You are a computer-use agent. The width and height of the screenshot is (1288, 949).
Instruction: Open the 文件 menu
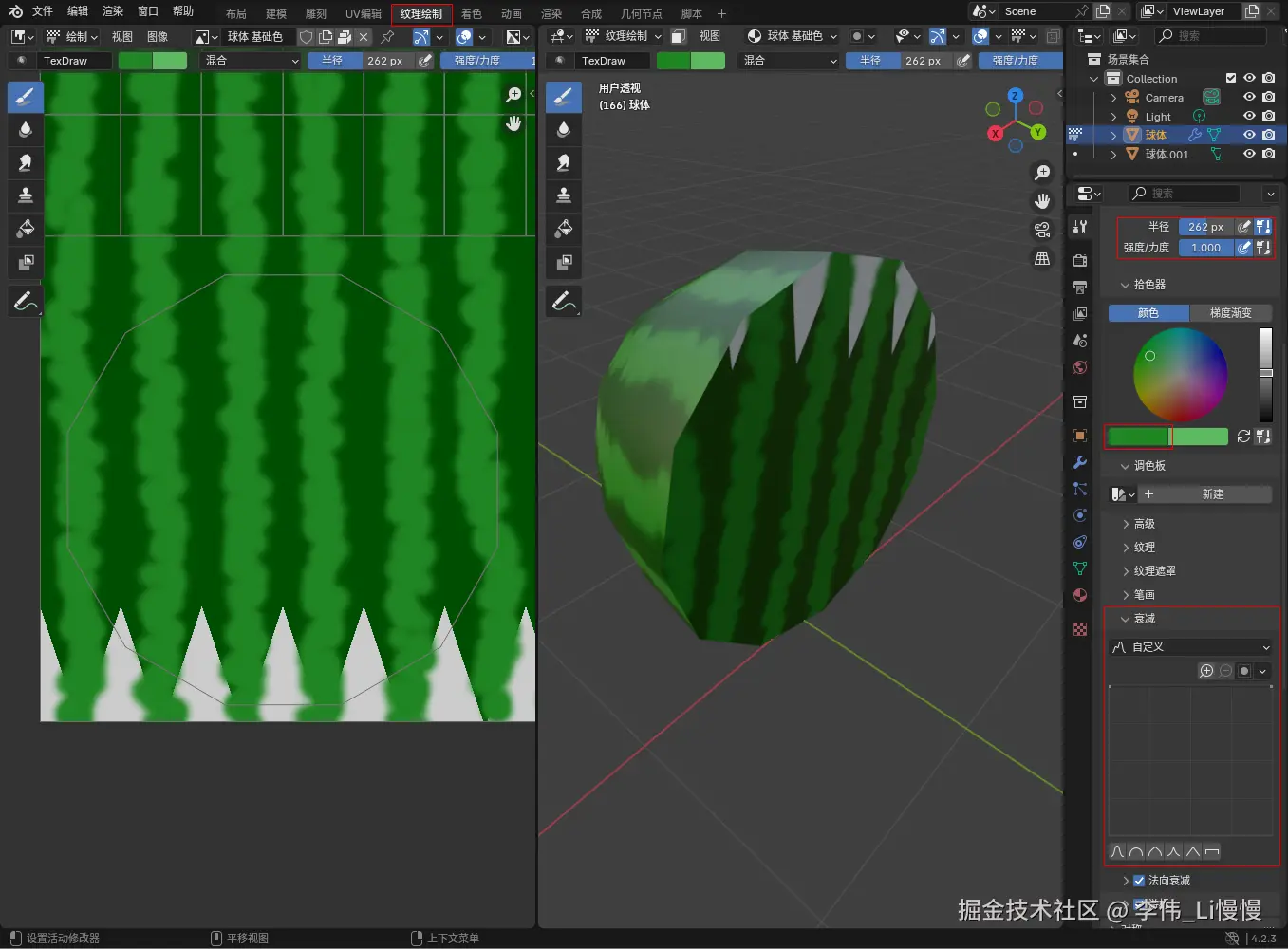click(x=43, y=11)
